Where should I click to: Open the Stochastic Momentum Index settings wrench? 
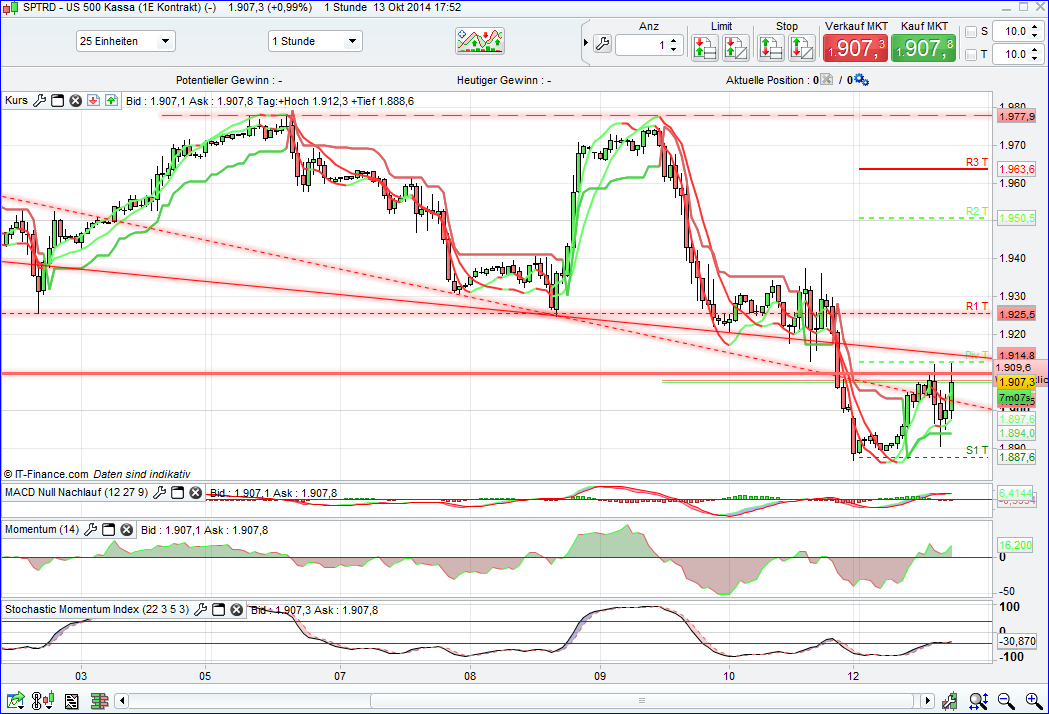click(x=202, y=608)
